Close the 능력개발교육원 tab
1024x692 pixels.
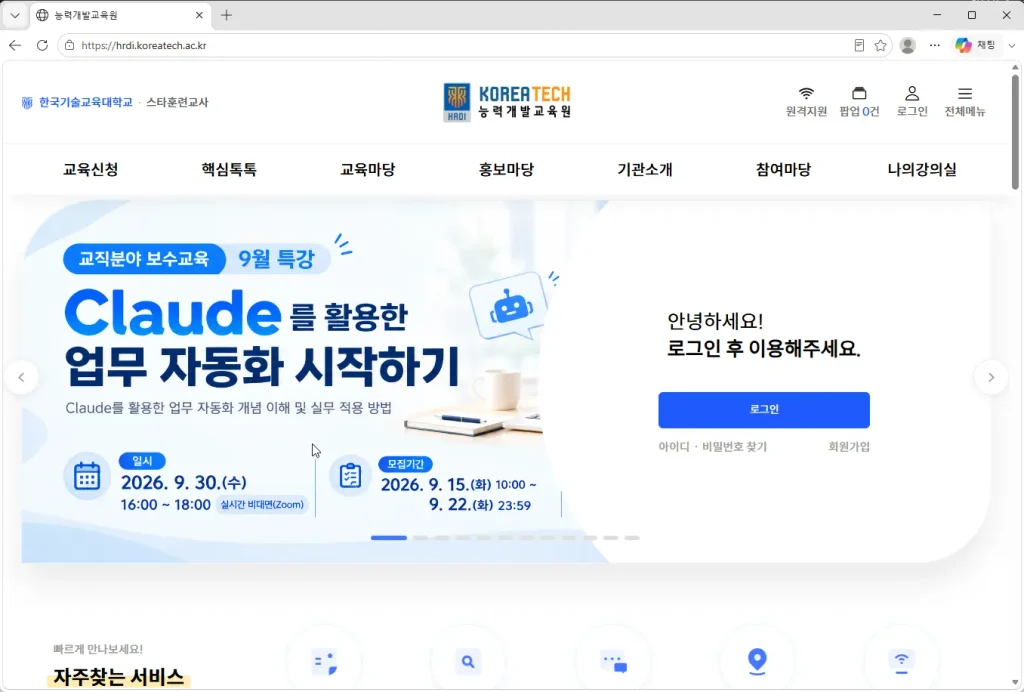(199, 15)
